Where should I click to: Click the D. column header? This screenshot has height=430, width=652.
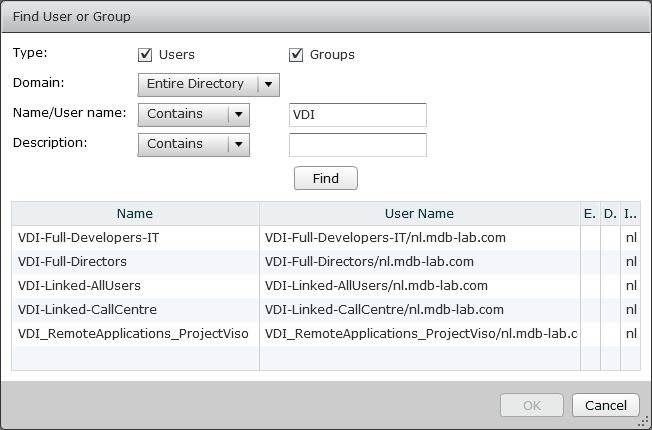click(610, 213)
